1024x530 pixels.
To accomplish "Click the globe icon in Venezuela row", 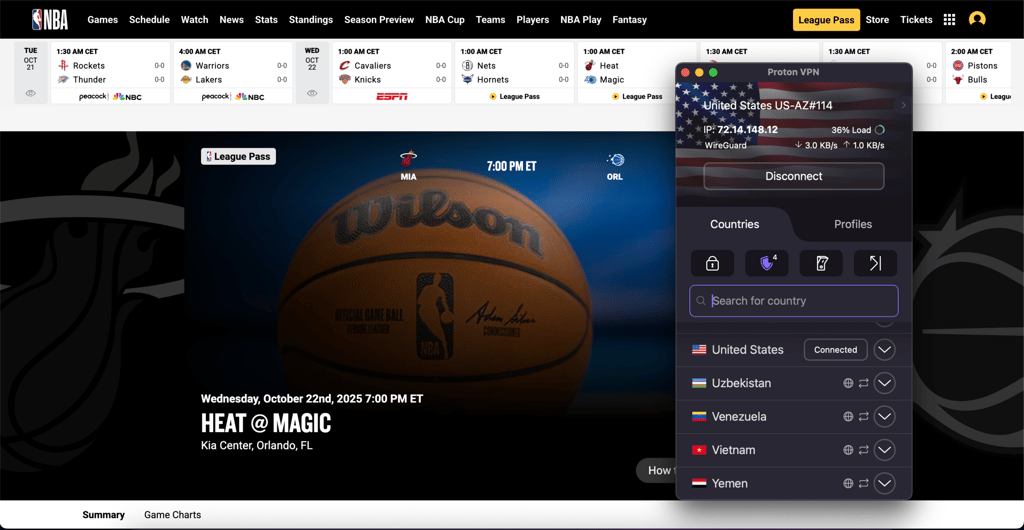I will coord(848,416).
